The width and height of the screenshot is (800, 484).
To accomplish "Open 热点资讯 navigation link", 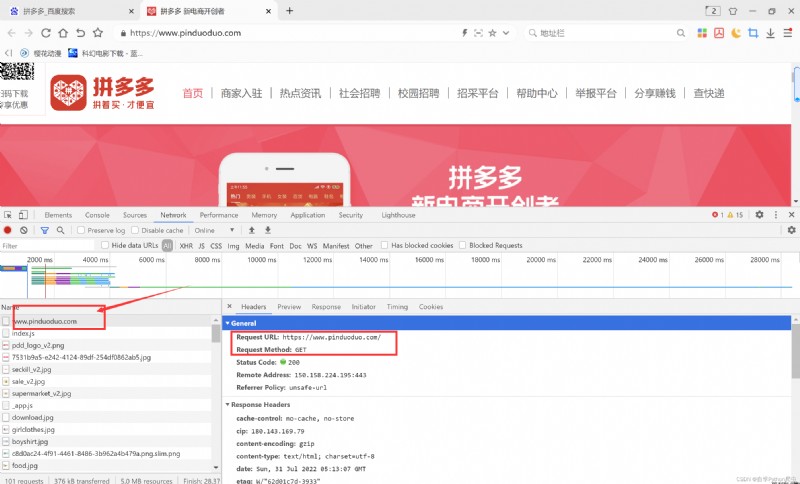I will (300, 93).
